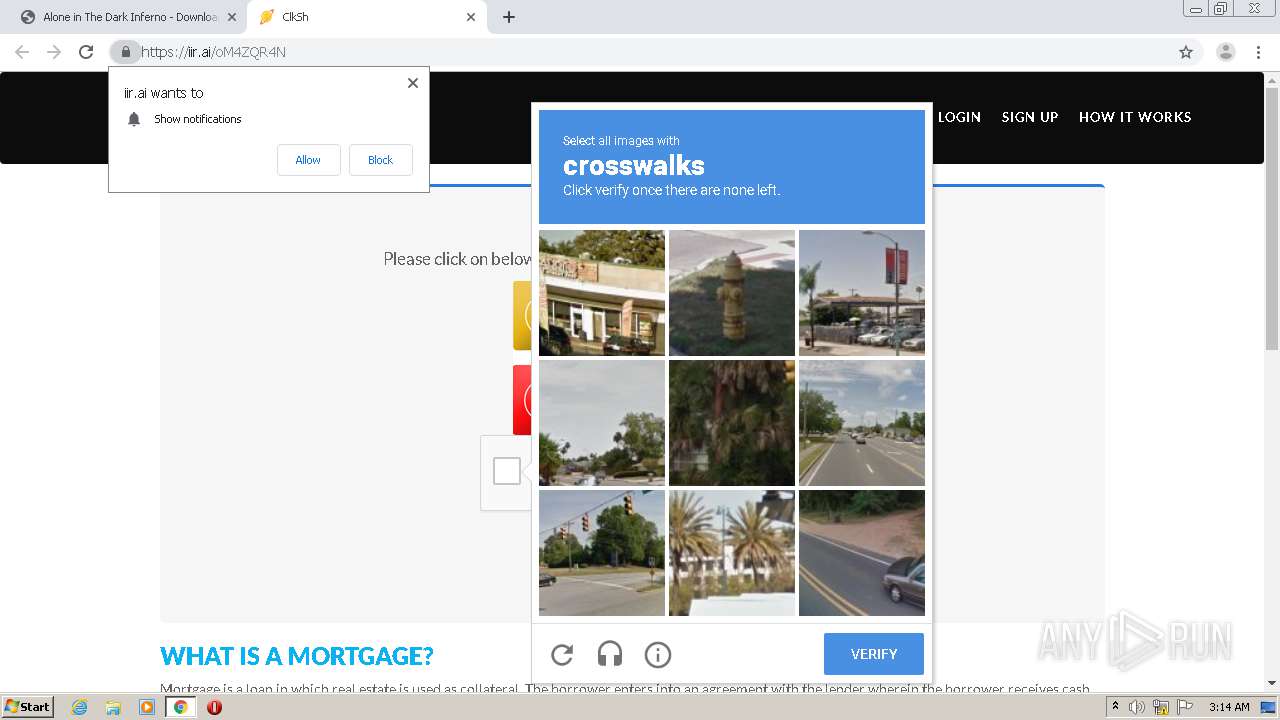Select the gas station with banner tile
1280x720 pixels.
coord(862,293)
